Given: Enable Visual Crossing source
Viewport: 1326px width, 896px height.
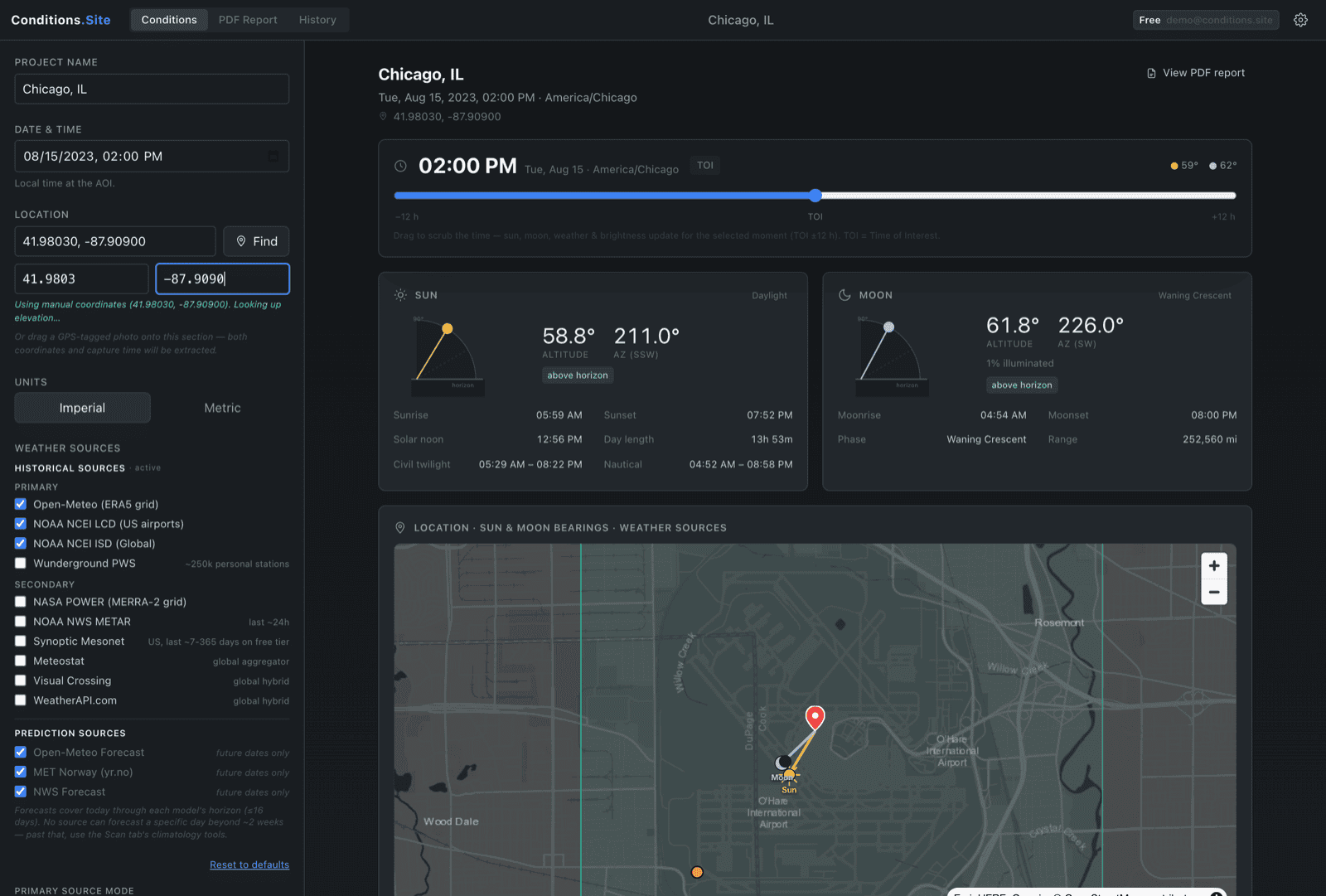Looking at the screenshot, I should click(x=21, y=680).
